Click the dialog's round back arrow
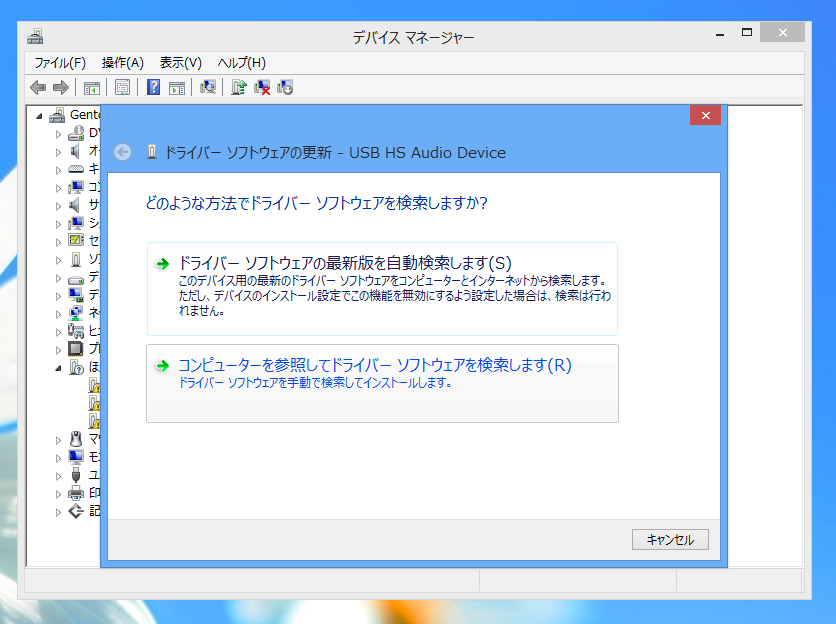Viewport: 836px width, 624px height. [x=123, y=153]
